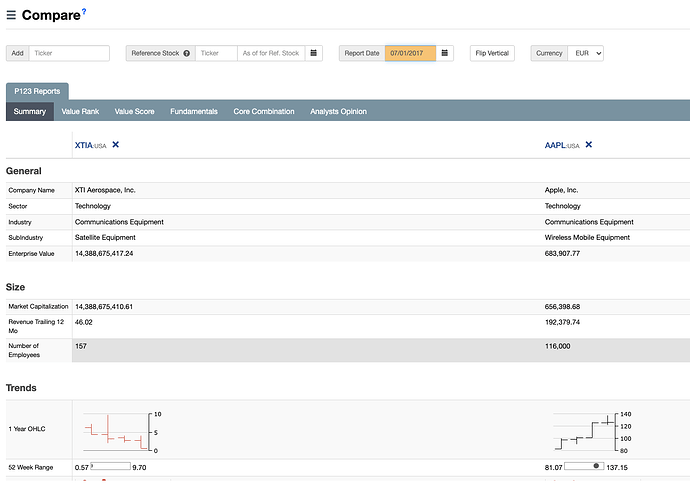Viewport: 690px width, 493px height.
Task: Click the XTIA 52 Week Range bar
Action: pos(110,466)
